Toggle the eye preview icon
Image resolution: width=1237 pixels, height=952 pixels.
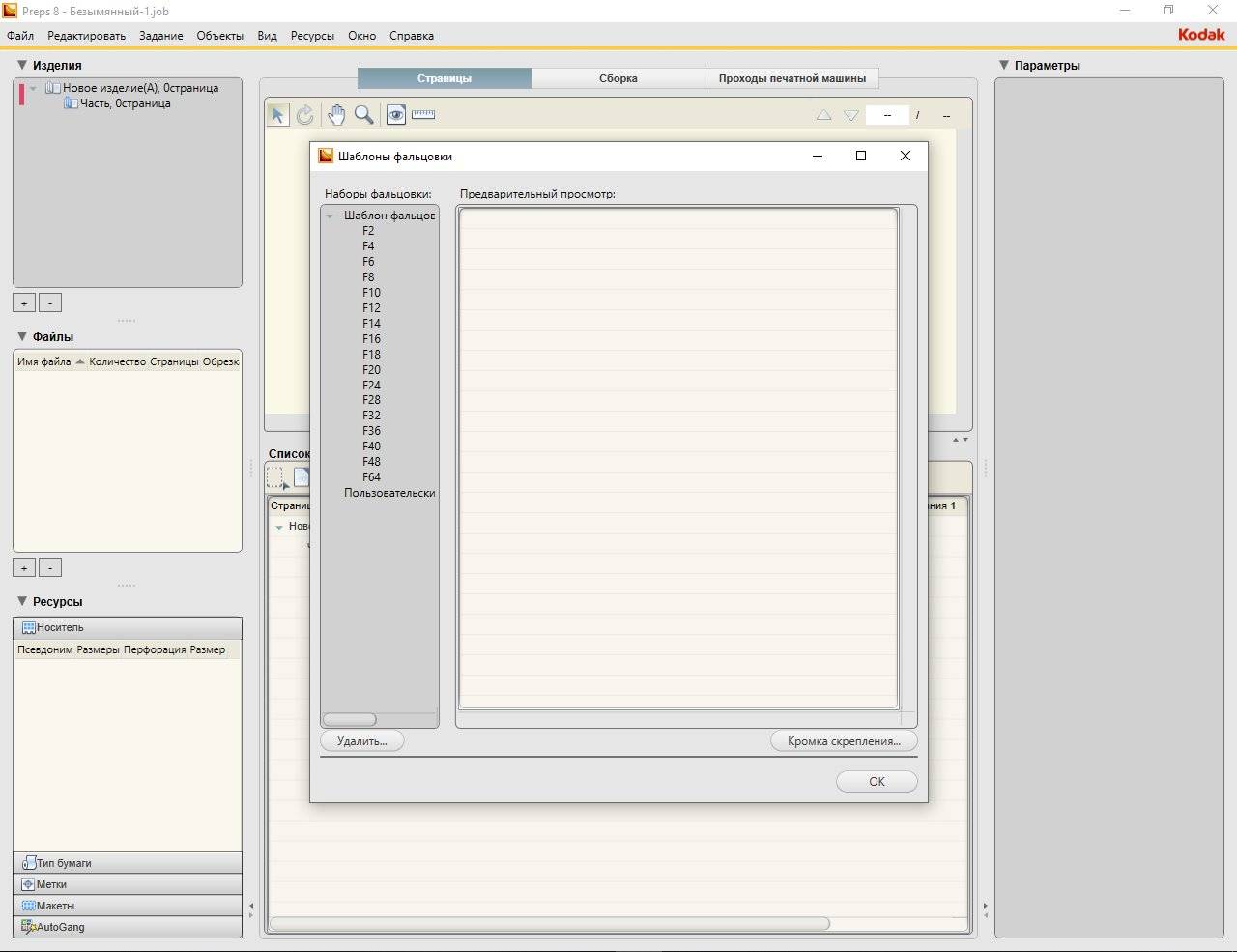coord(396,115)
